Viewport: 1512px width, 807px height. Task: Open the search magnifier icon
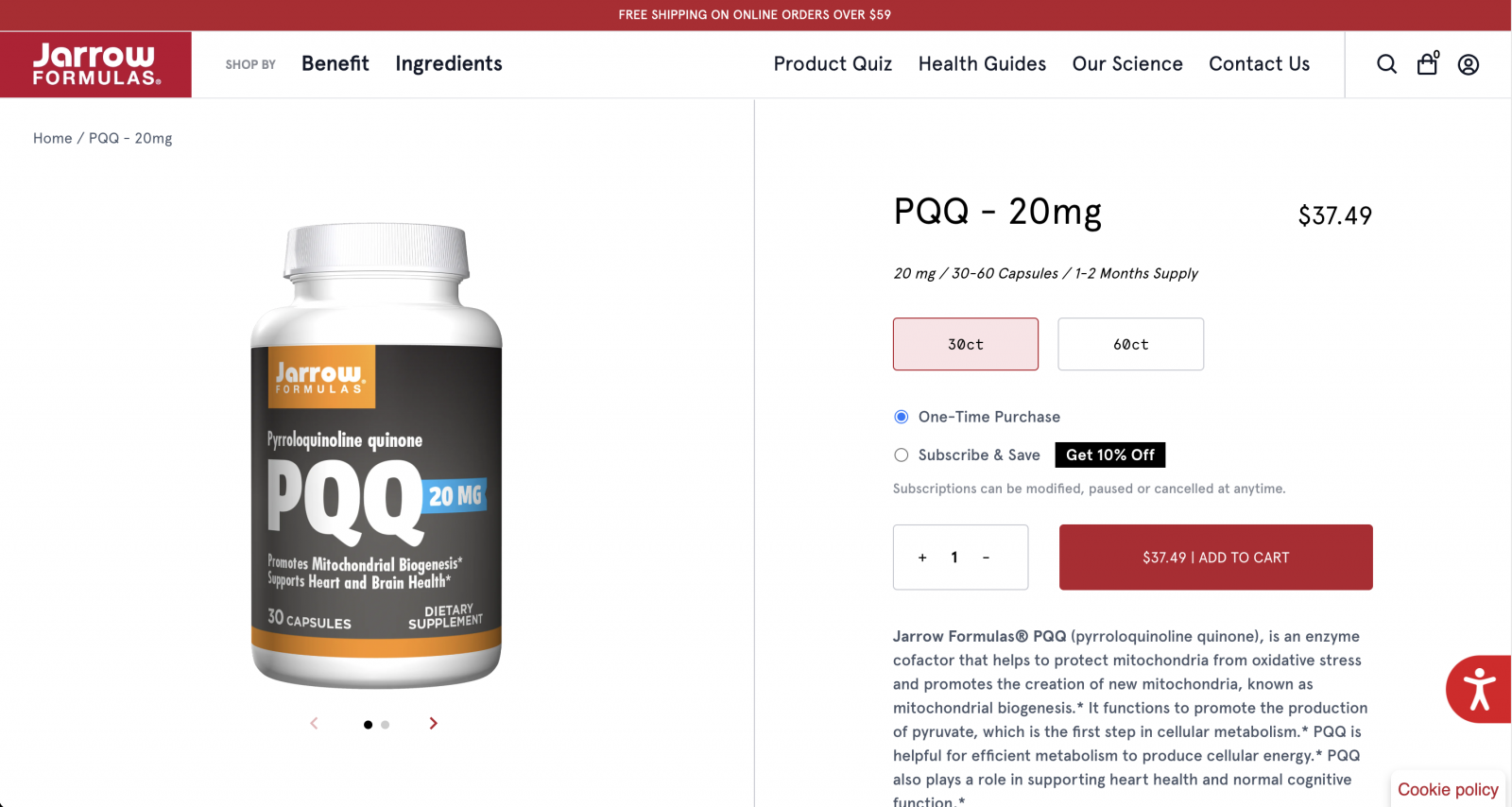1386,64
